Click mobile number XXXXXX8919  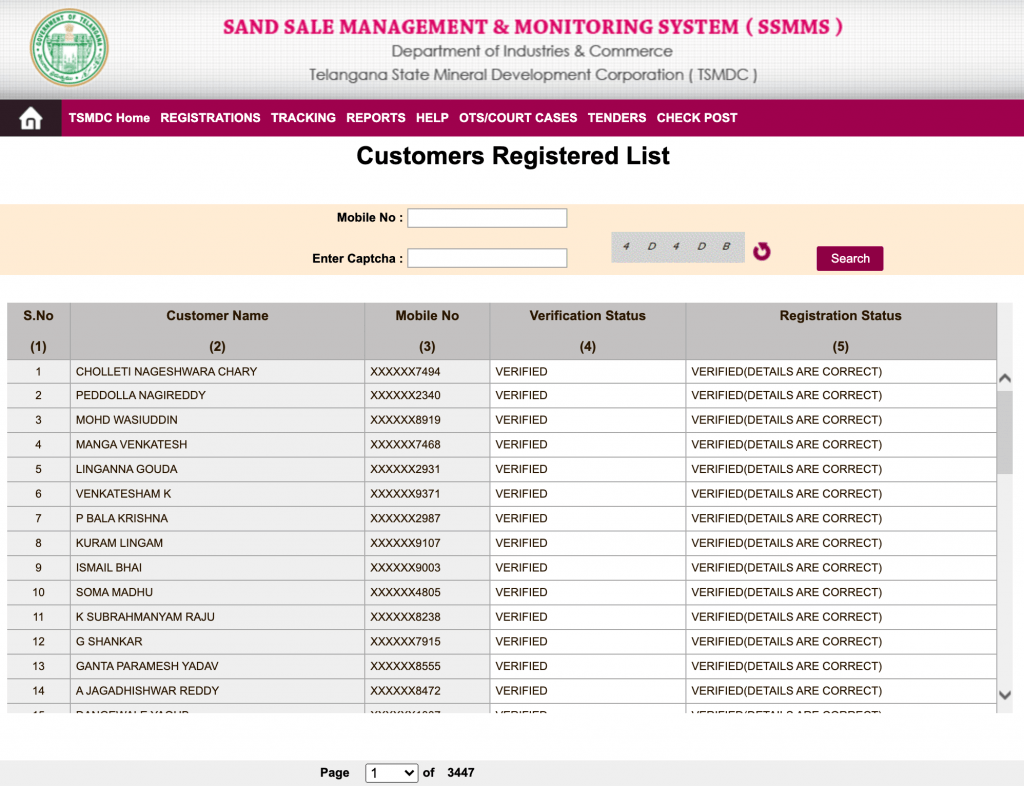coord(405,420)
